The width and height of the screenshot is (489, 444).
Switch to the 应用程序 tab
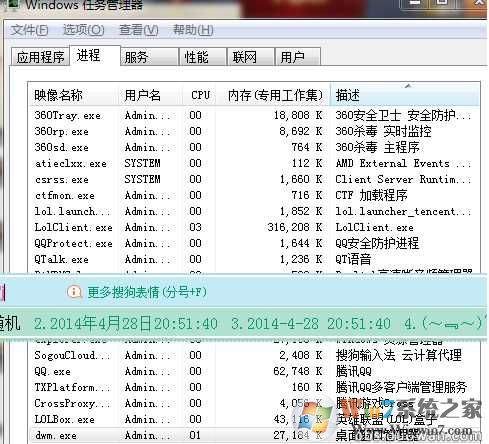pyautogui.click(x=40, y=57)
